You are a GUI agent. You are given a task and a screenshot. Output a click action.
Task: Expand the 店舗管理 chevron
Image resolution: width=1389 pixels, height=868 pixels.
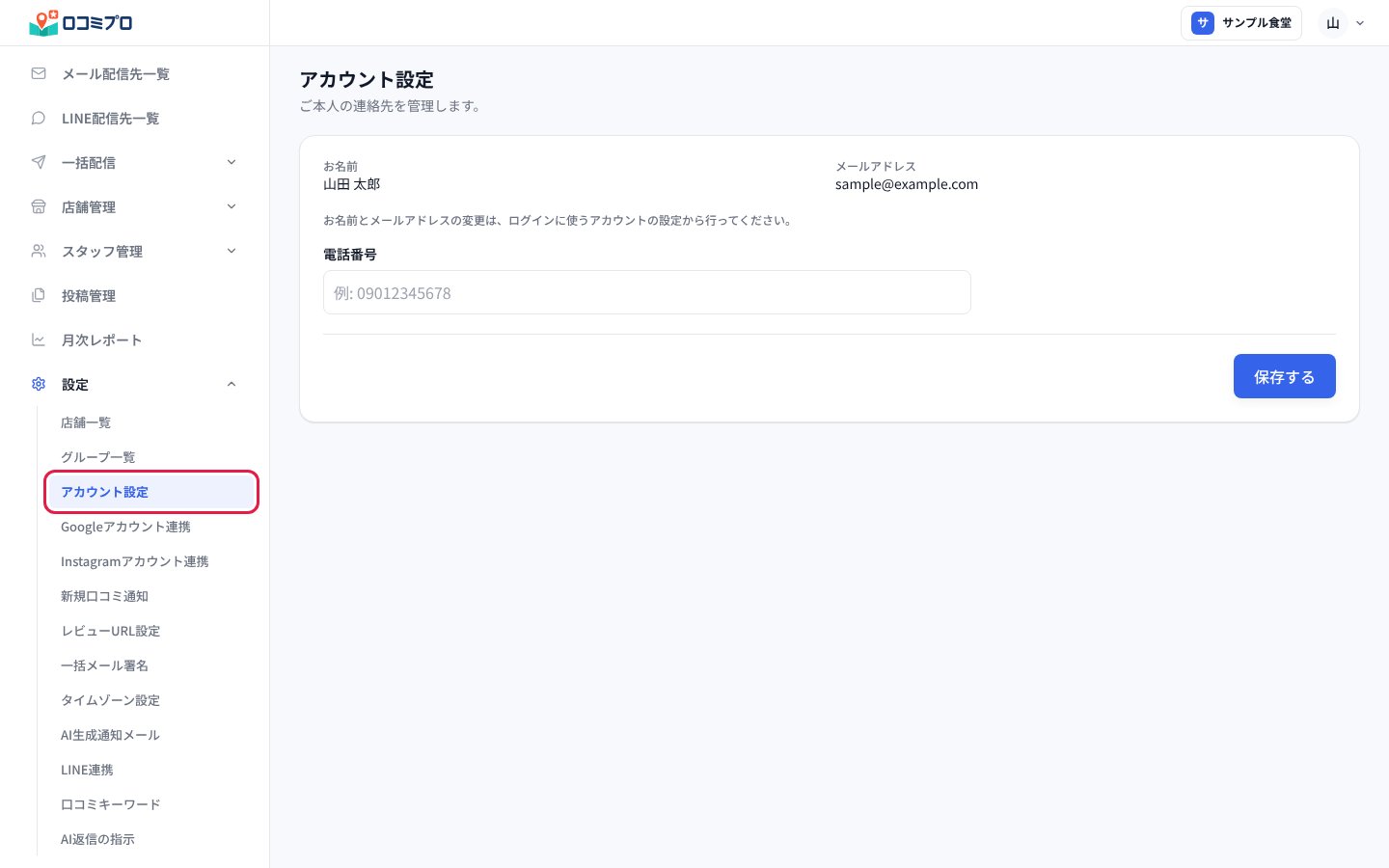231,206
